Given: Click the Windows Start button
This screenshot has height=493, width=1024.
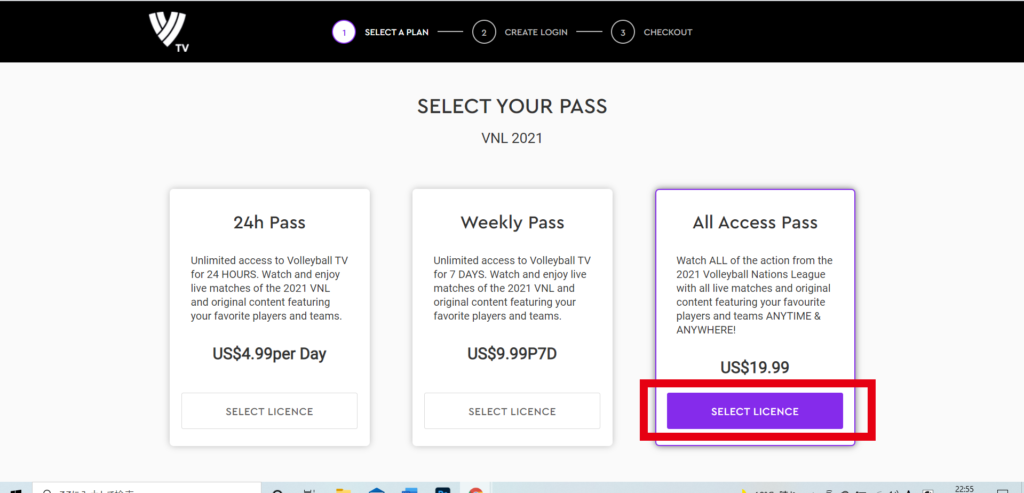Looking at the screenshot, I should tap(17, 490).
